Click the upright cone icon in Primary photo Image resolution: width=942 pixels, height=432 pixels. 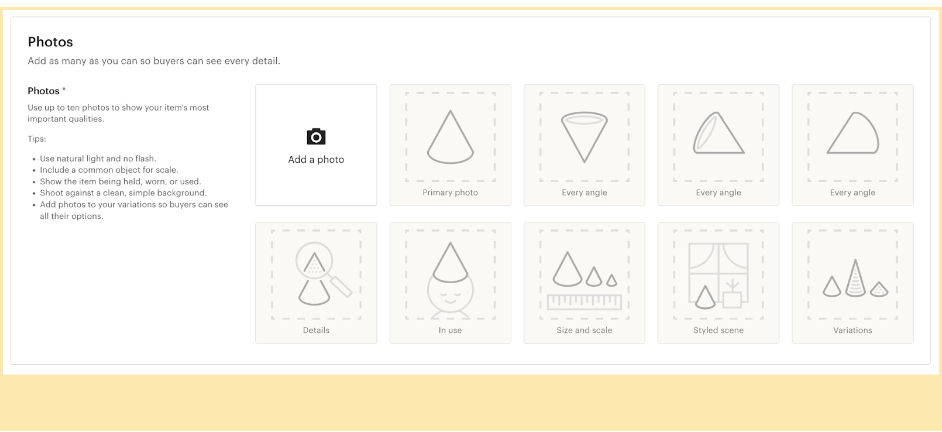pos(451,137)
